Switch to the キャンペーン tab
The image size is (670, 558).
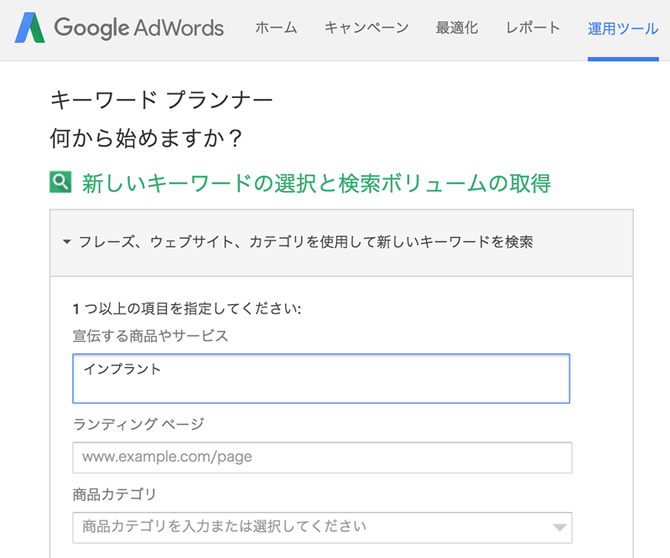[366, 28]
